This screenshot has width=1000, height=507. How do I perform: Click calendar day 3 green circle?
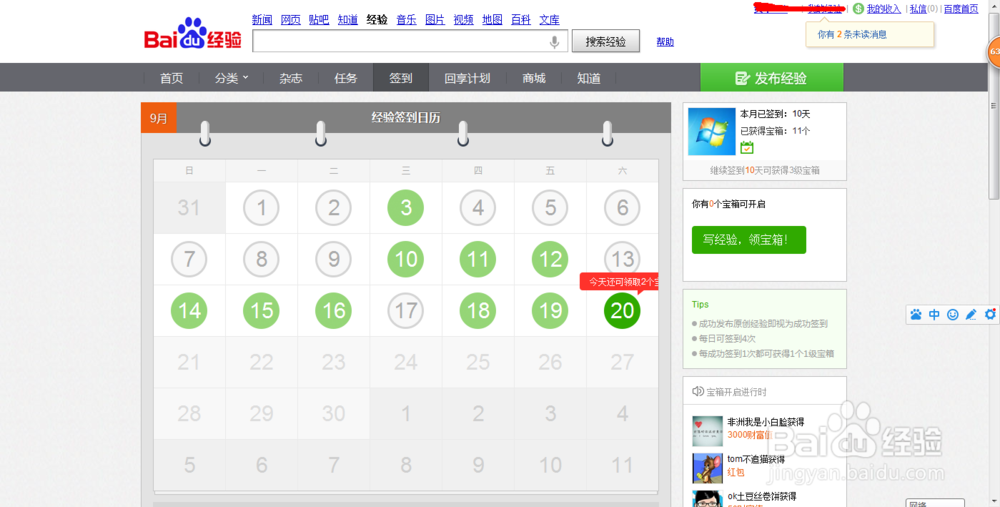point(406,207)
